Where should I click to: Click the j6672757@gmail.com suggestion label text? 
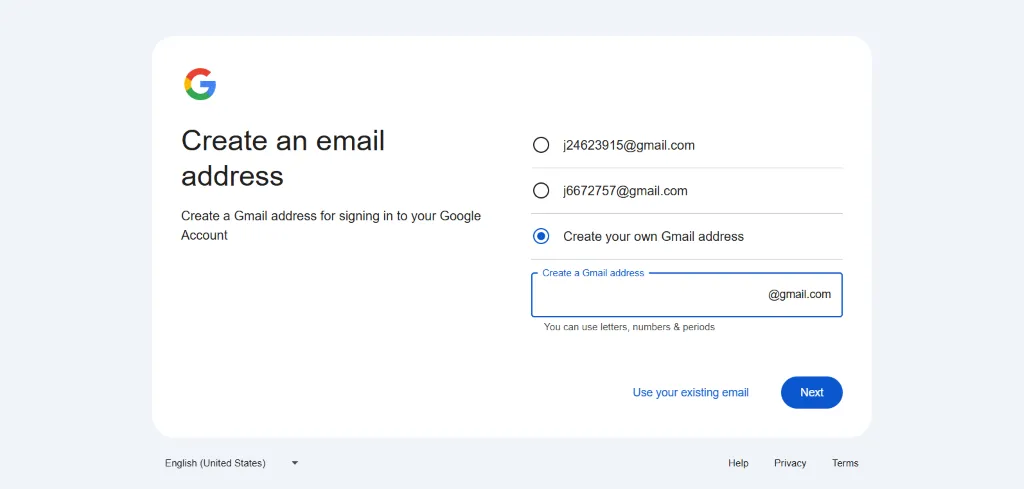(x=625, y=191)
